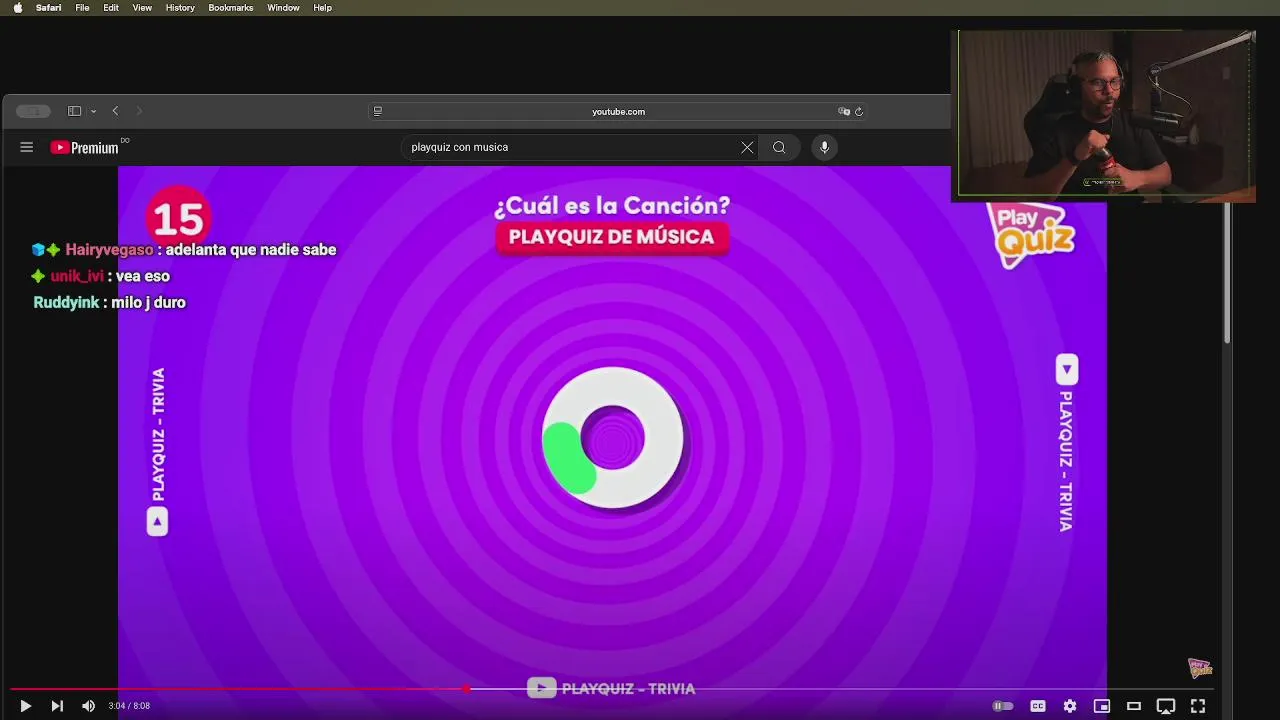Skip to the next video

click(57, 706)
